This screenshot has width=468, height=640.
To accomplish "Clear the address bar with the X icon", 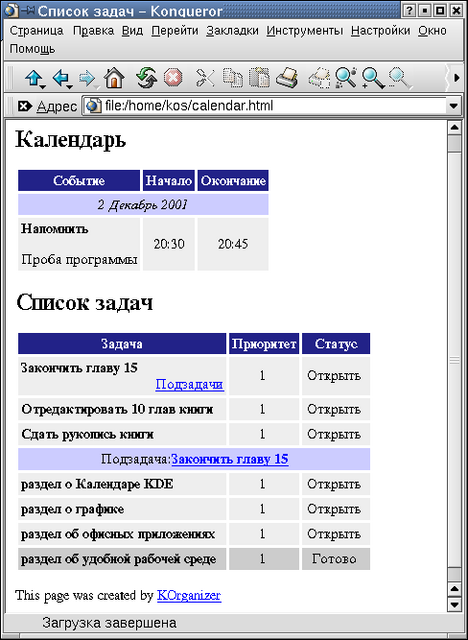I will [x=24, y=106].
